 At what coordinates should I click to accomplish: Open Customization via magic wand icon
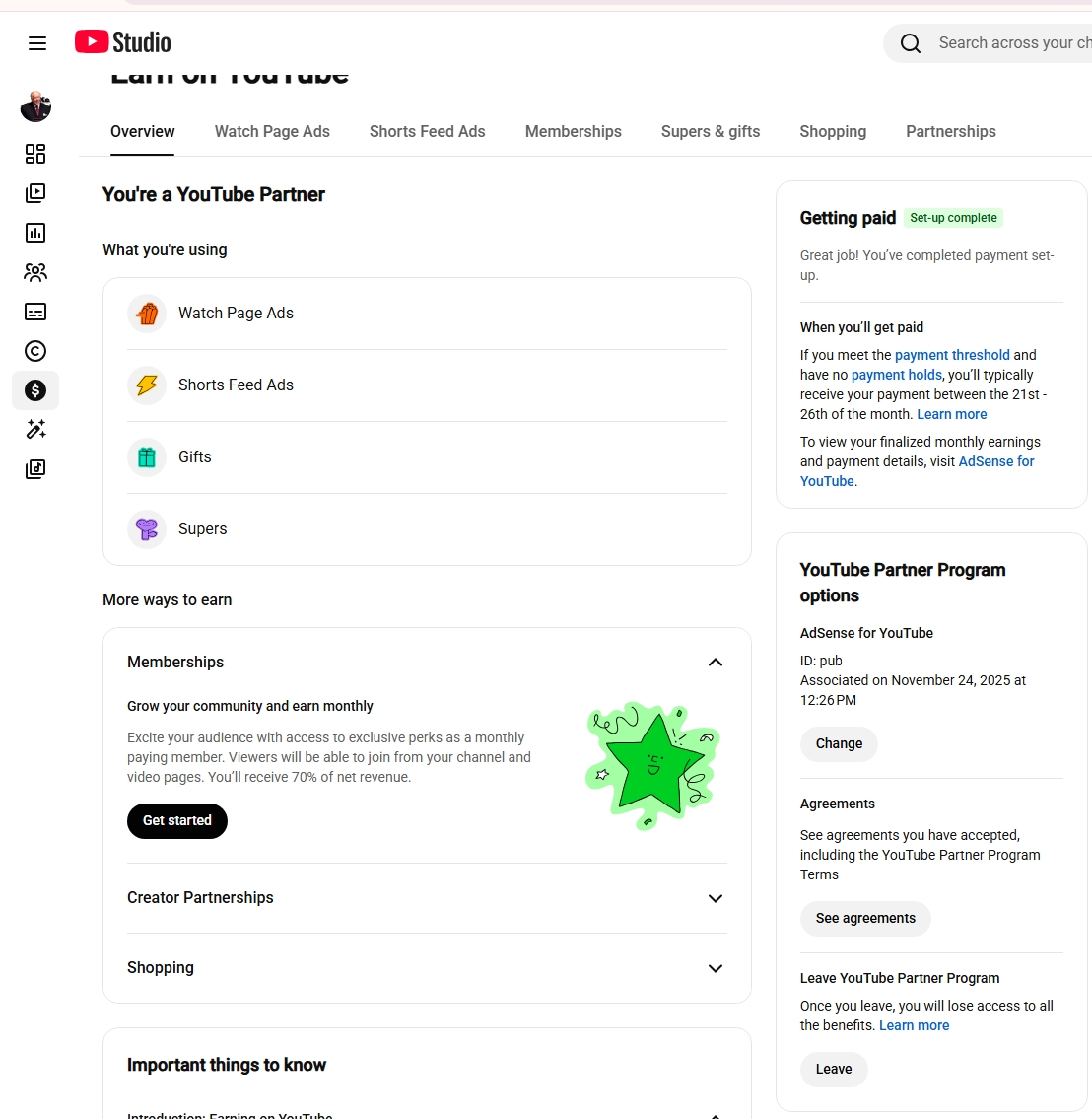[x=35, y=430]
